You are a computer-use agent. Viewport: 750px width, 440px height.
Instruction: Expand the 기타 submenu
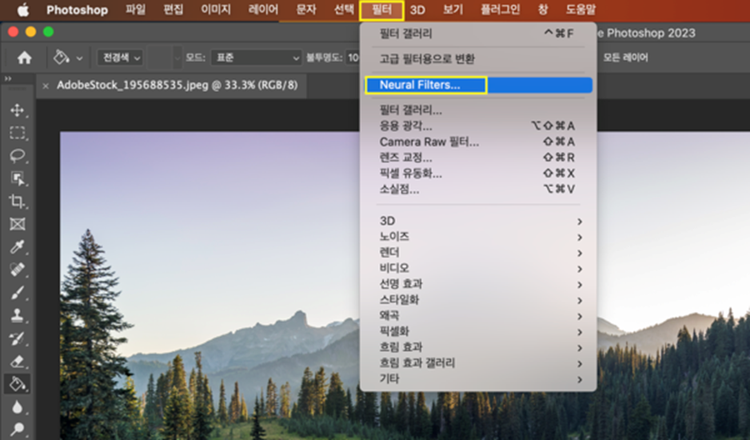coord(478,379)
